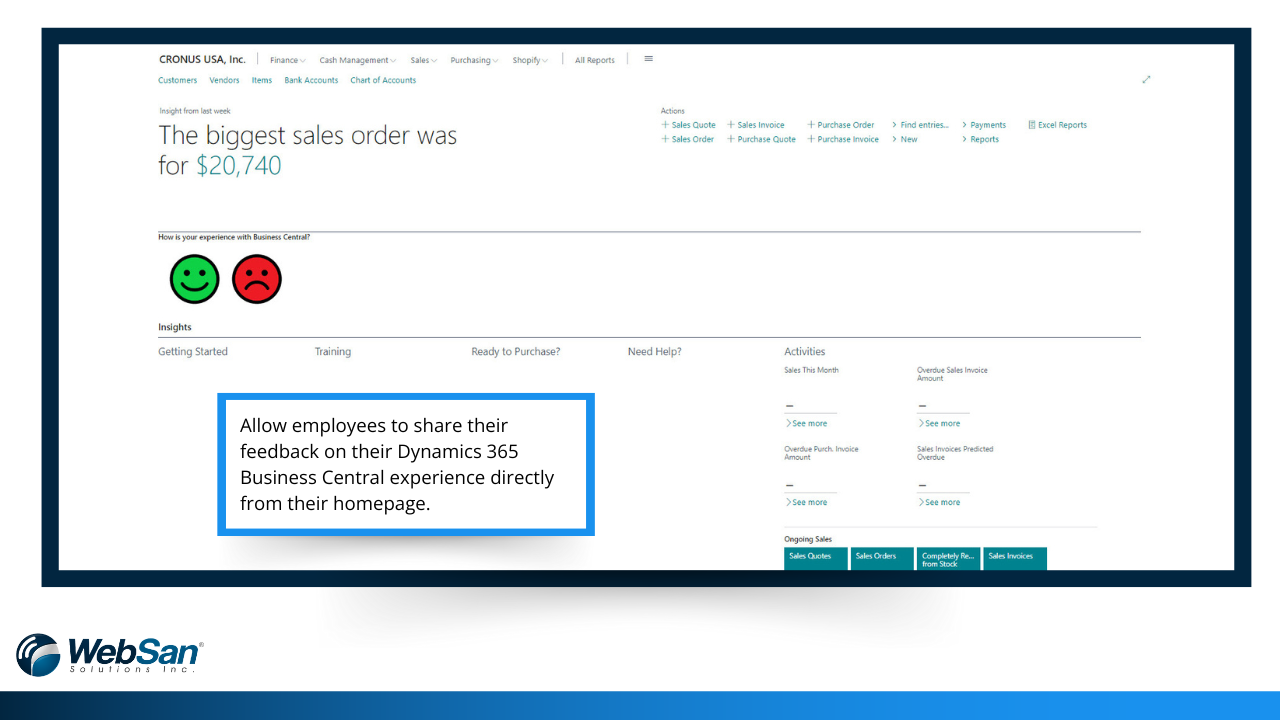Open the Shopify dropdown menu
The height and width of the screenshot is (720, 1280).
pyautogui.click(x=531, y=60)
